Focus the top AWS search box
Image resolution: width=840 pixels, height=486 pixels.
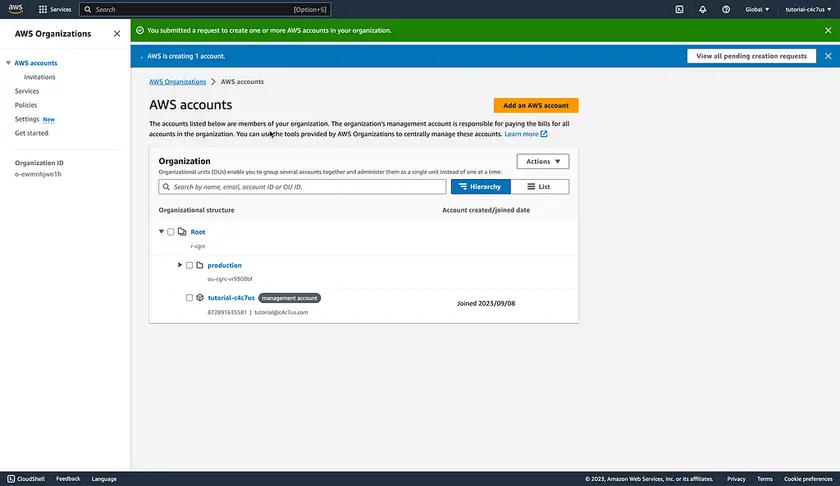click(205, 9)
